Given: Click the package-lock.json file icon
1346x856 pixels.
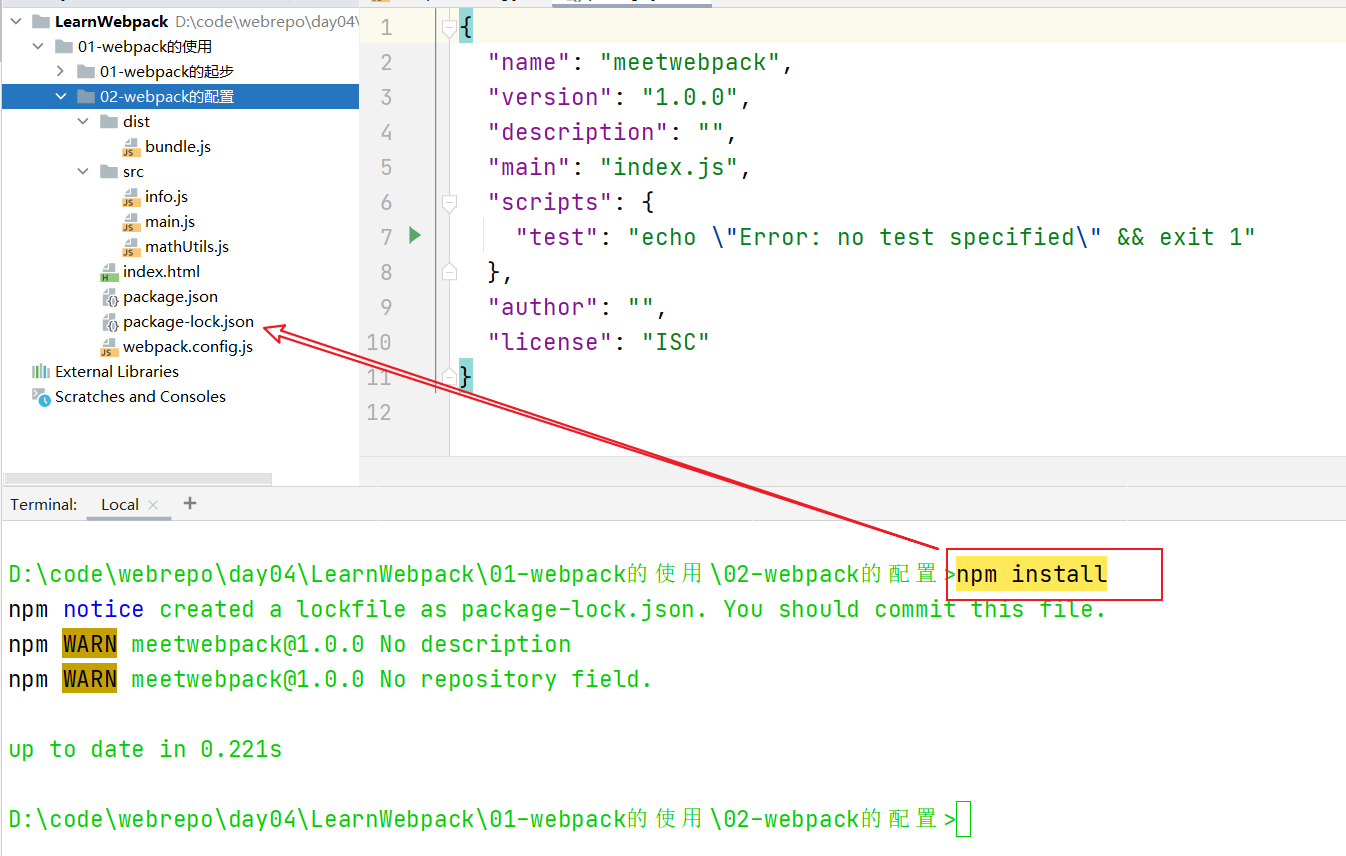Looking at the screenshot, I should click(x=110, y=322).
